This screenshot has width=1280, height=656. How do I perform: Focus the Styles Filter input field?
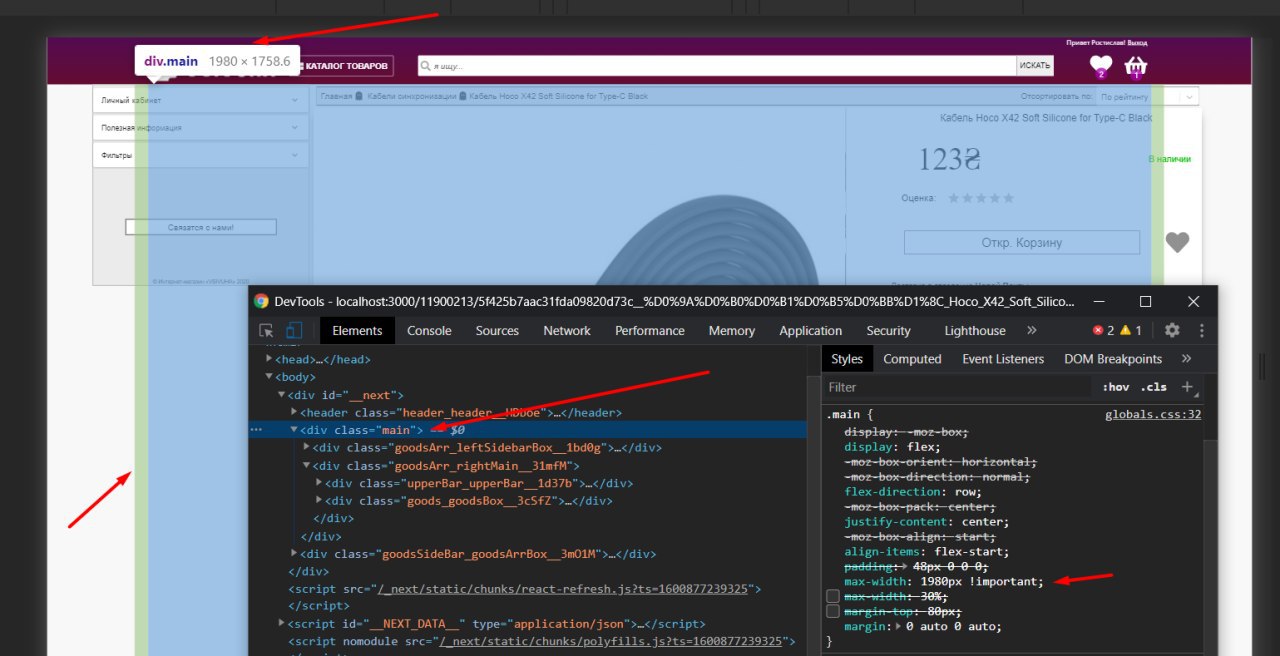955,387
